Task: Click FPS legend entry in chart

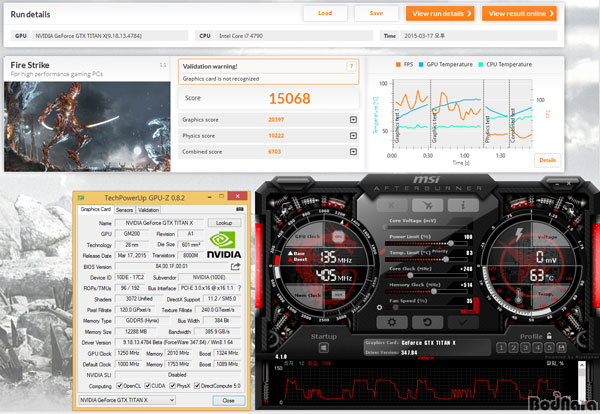Action: click(x=404, y=65)
